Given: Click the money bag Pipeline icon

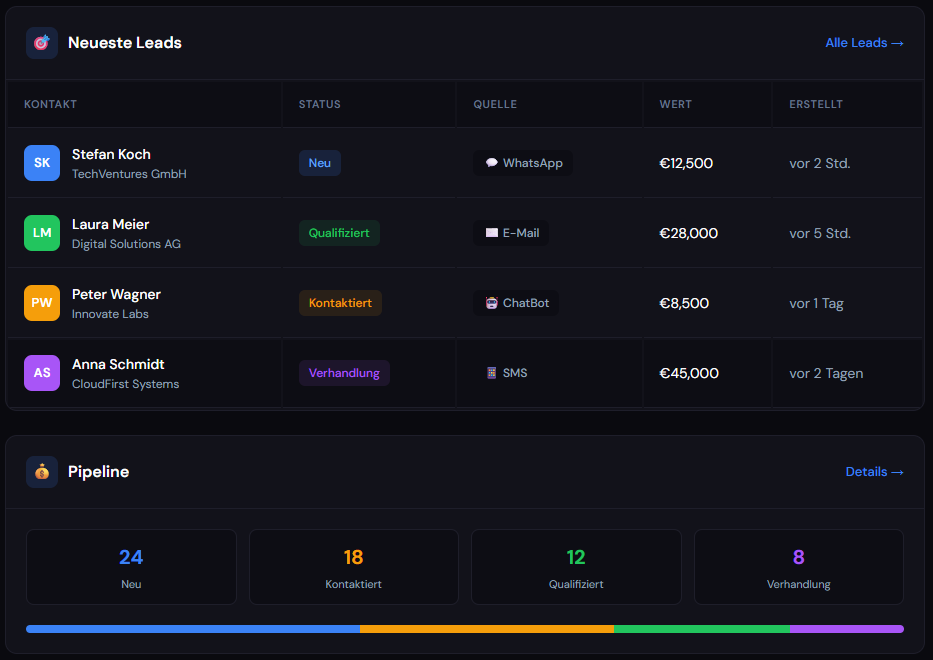Looking at the screenshot, I should (x=42, y=472).
